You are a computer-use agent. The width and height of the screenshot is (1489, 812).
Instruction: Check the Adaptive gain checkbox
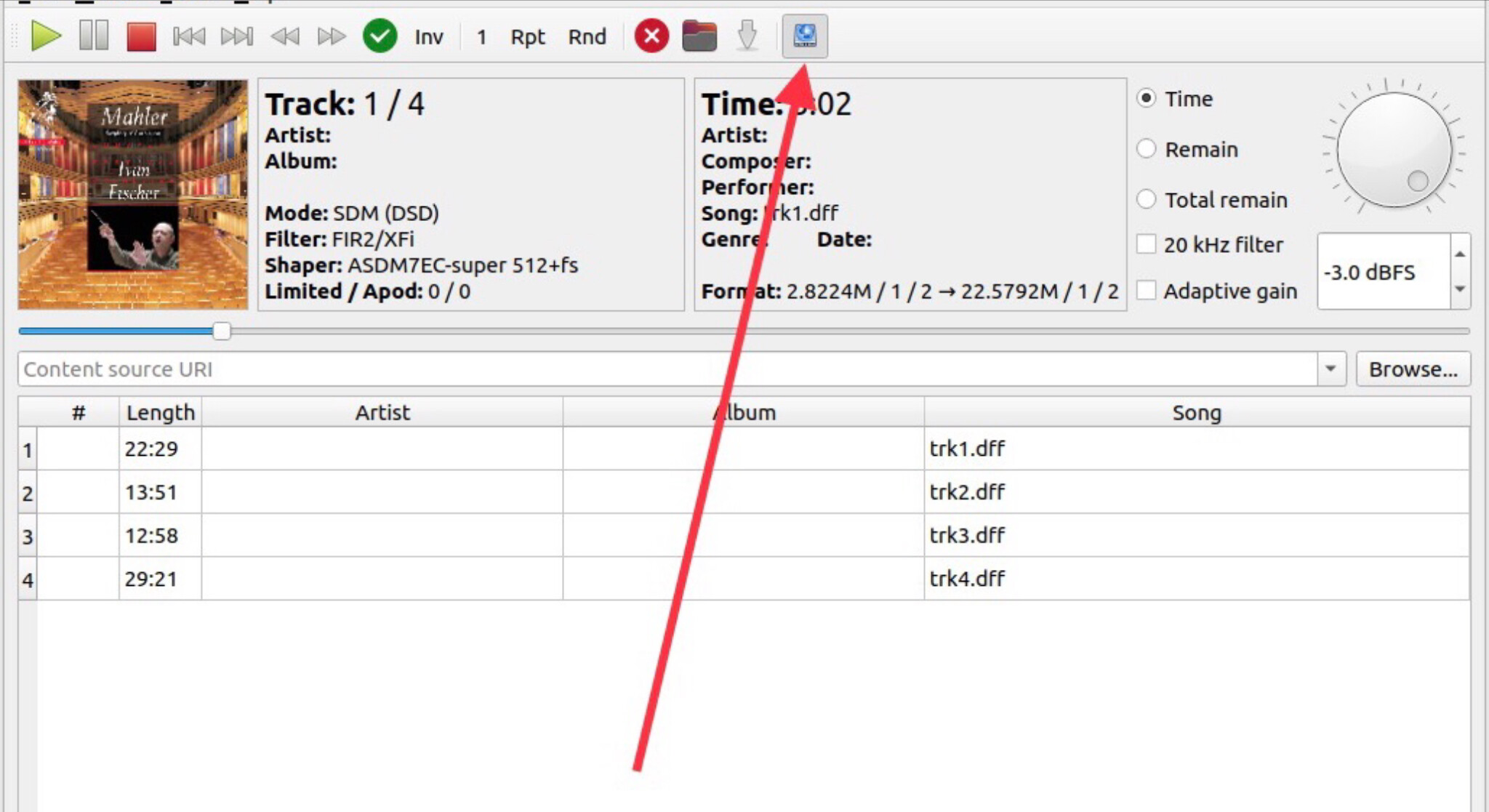coord(1147,291)
